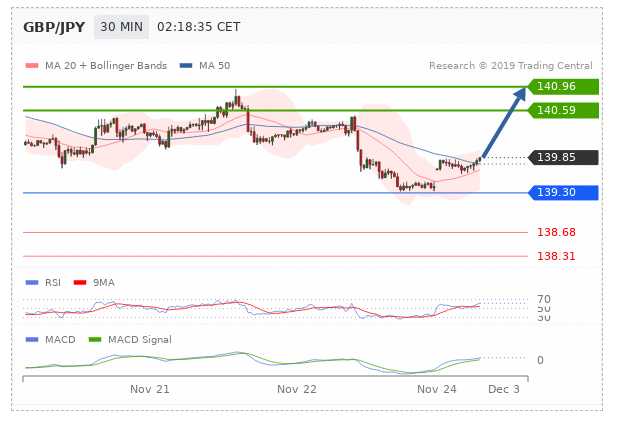Click the 9MA red legend swatch
Image resolution: width=617 pixels, height=421 pixels.
coord(80,283)
